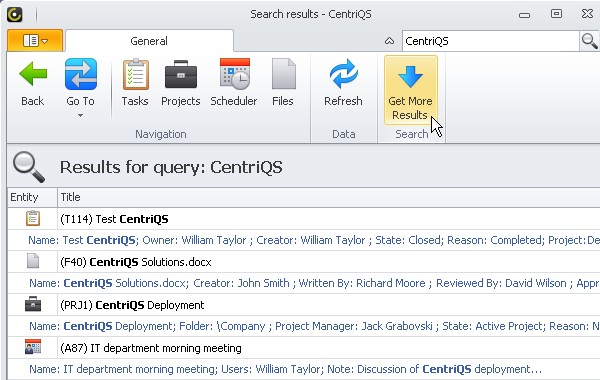Open the Test CentriQS details line
The width and height of the screenshot is (600, 380).
pyautogui.click(x=304, y=240)
